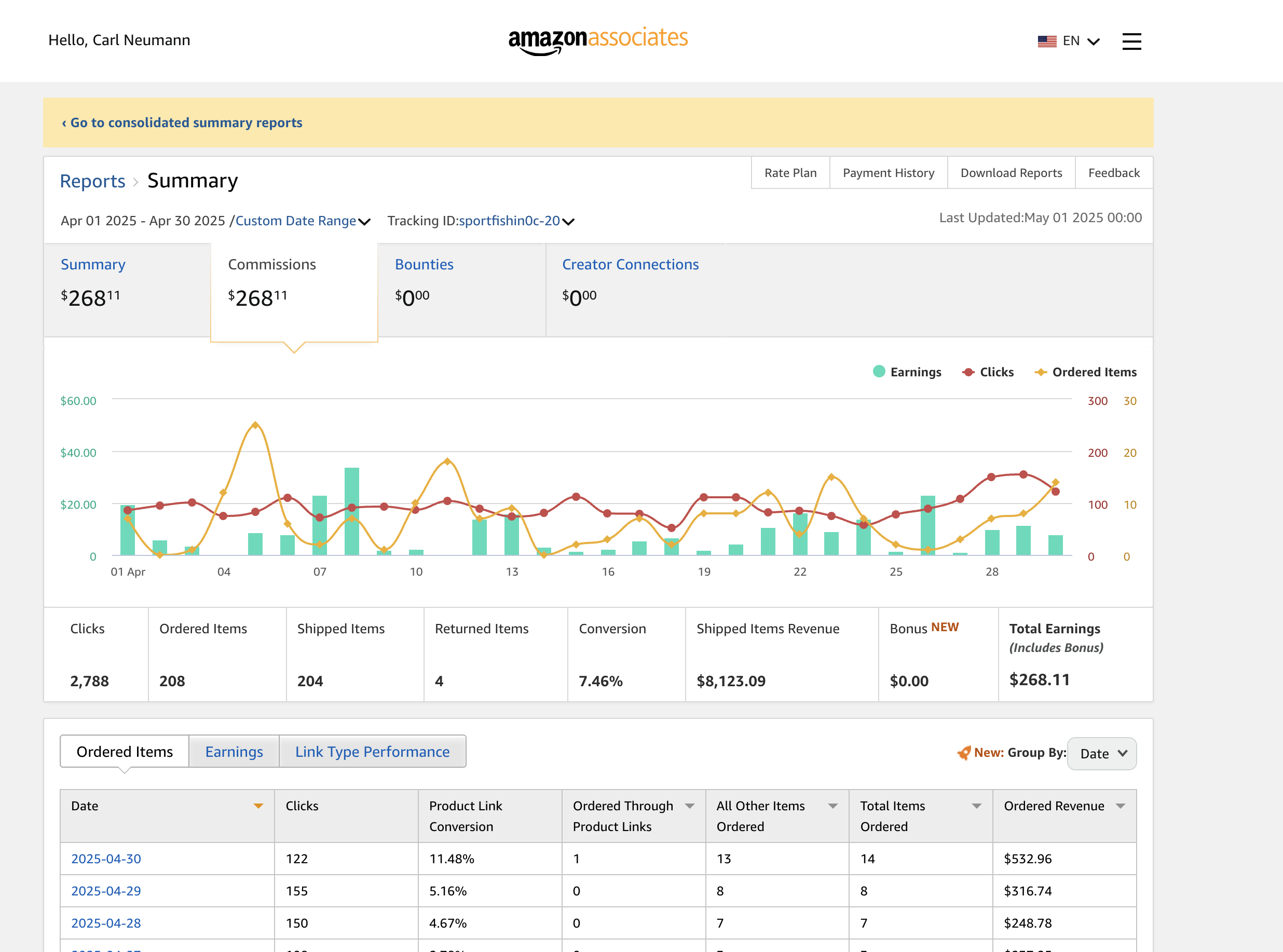
Task: Click the US flag language icon
Action: 1047,41
